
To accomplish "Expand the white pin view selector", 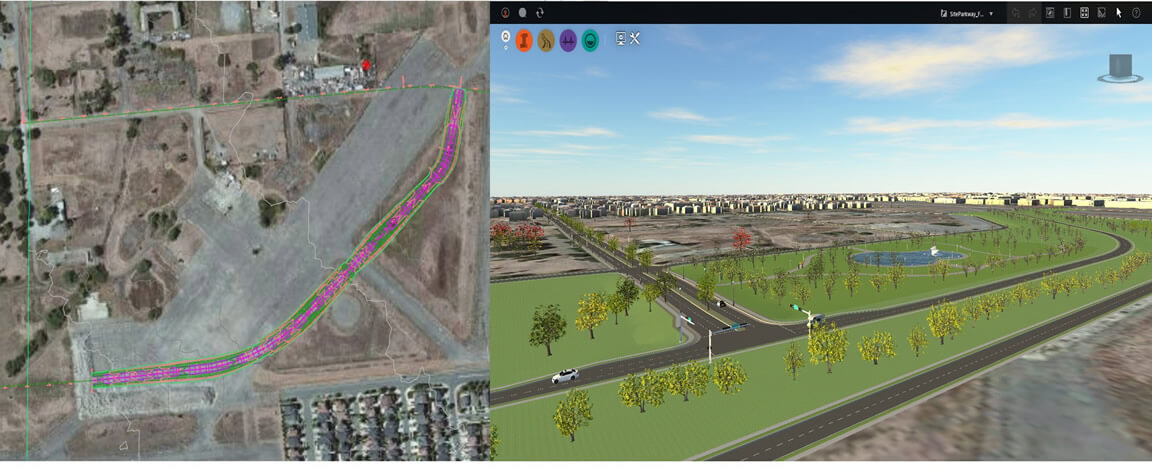I will [x=505, y=40].
